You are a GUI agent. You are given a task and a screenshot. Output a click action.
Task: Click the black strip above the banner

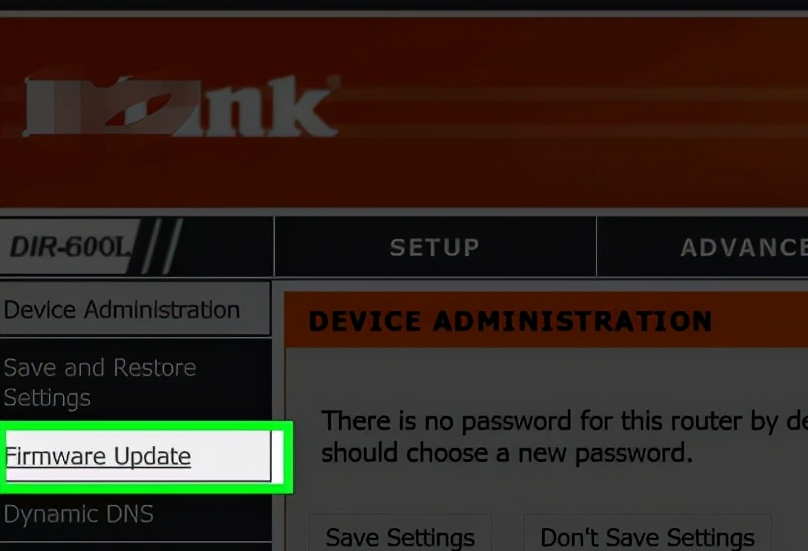tap(404, 5)
